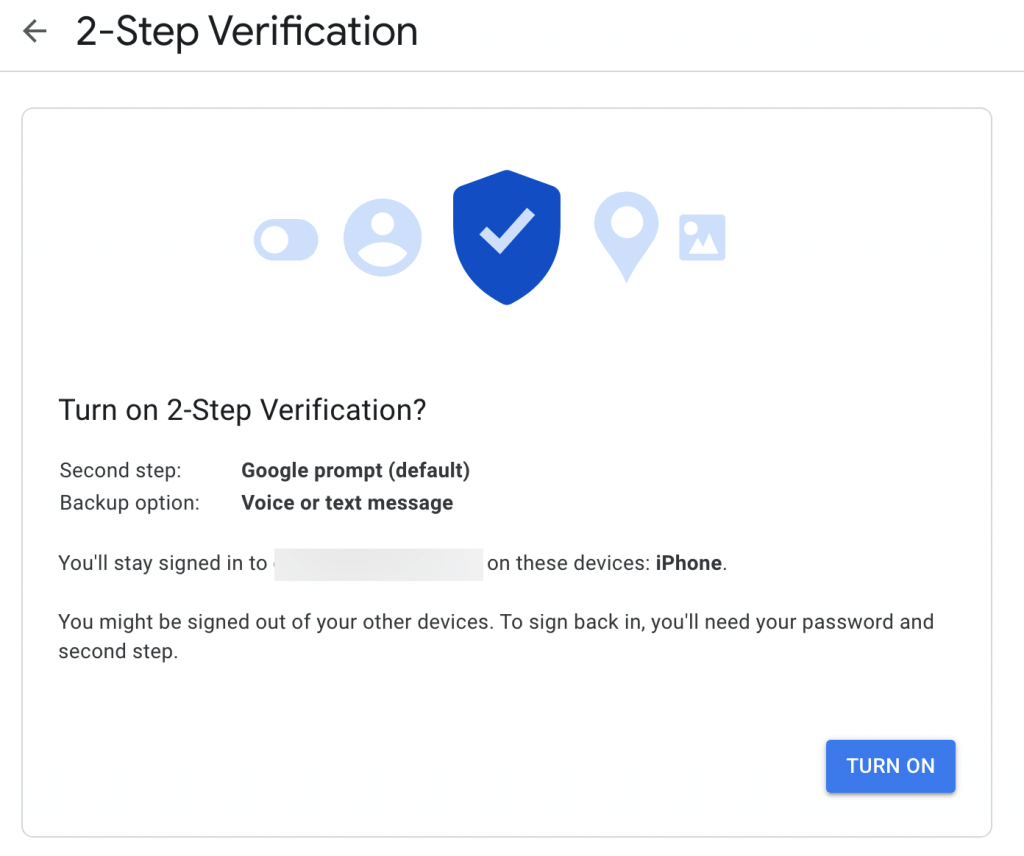The height and width of the screenshot is (856, 1024).
Task: Click the 2-Step Verification page title
Action: click(x=245, y=31)
